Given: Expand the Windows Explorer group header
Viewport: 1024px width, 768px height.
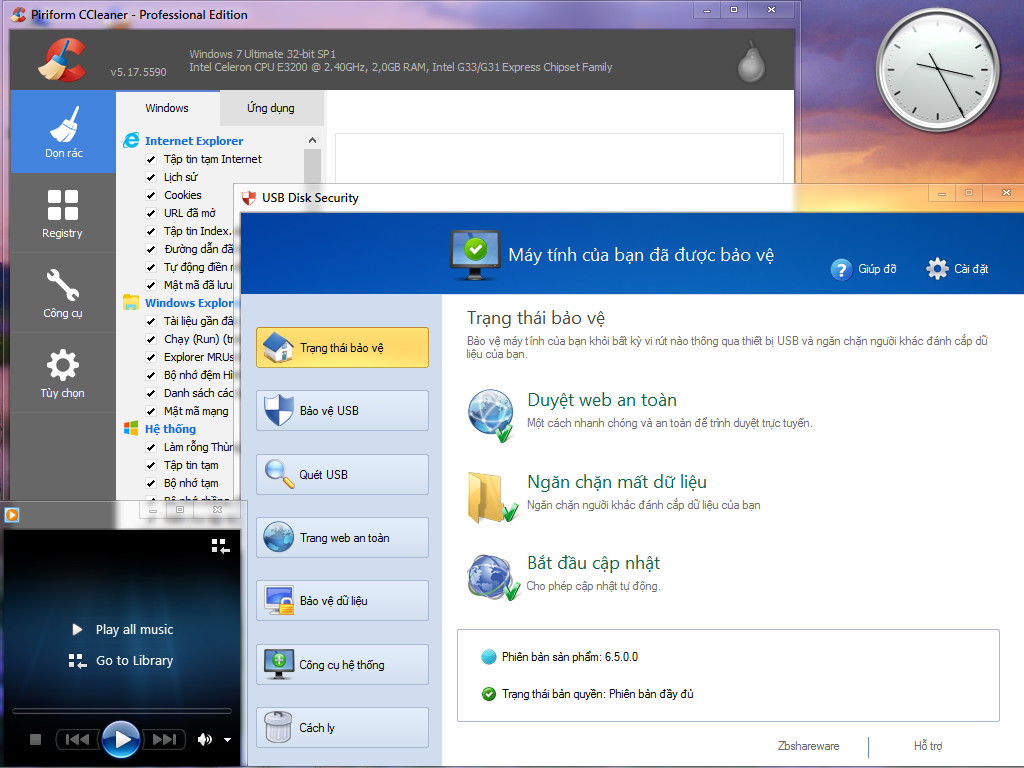Looking at the screenshot, I should (x=189, y=303).
